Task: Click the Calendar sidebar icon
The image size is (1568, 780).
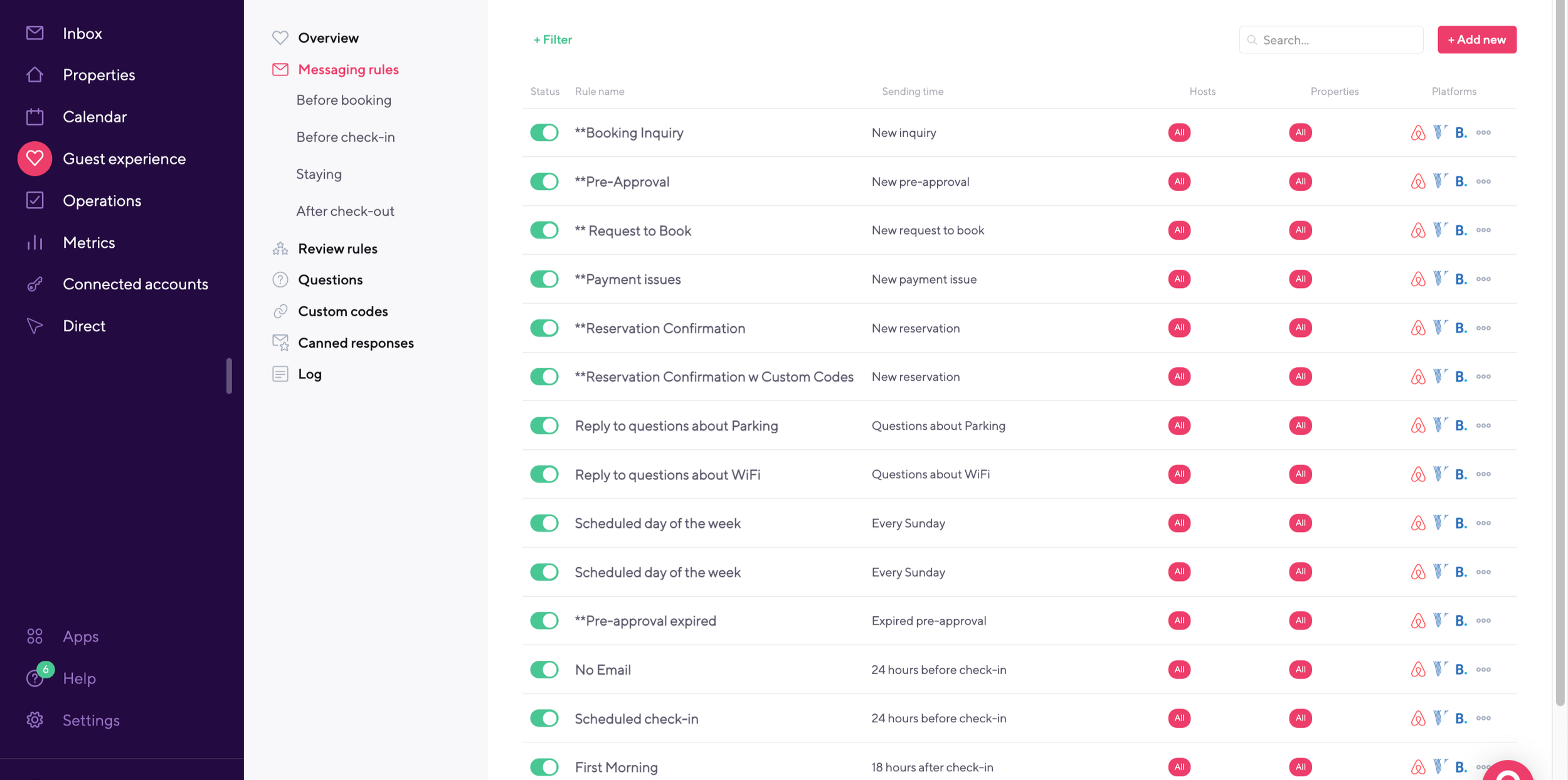Action: (x=34, y=117)
